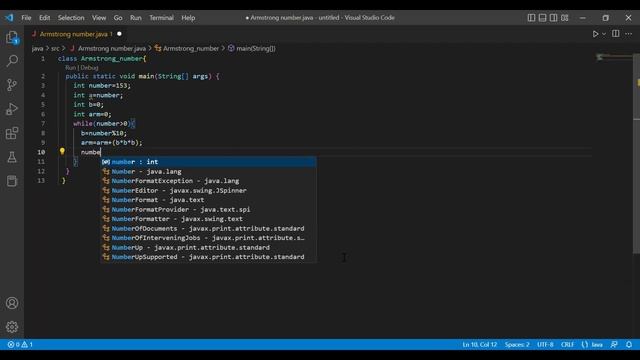Open the Java Projects sidebar icon
Image resolution: width=640 pixels, height=360 pixels.
[x=12, y=181]
